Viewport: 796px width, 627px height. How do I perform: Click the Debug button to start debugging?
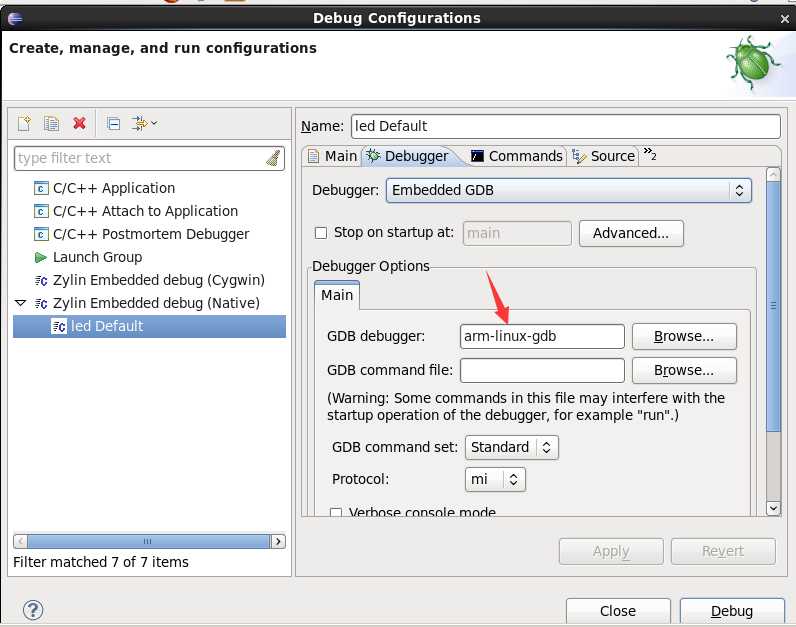tap(732, 611)
